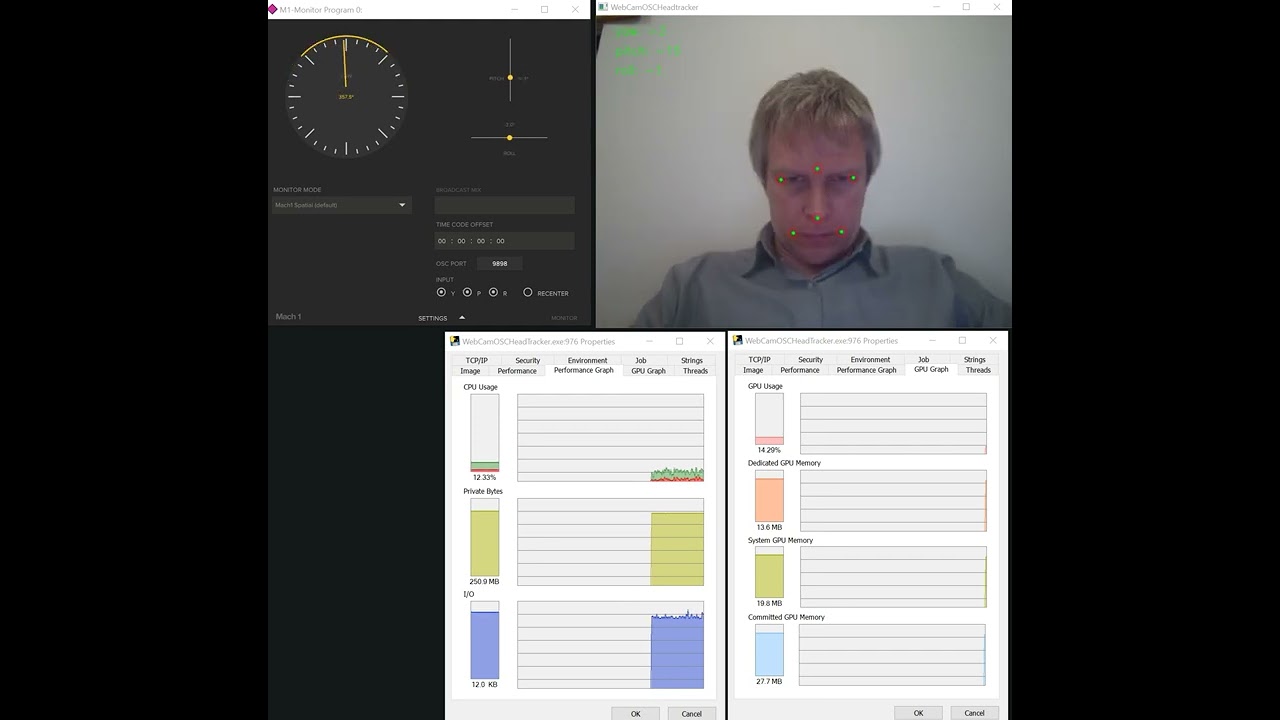Click the WebCamOSCHeadtracker window title icon
1280x720 pixels.
click(603, 7)
